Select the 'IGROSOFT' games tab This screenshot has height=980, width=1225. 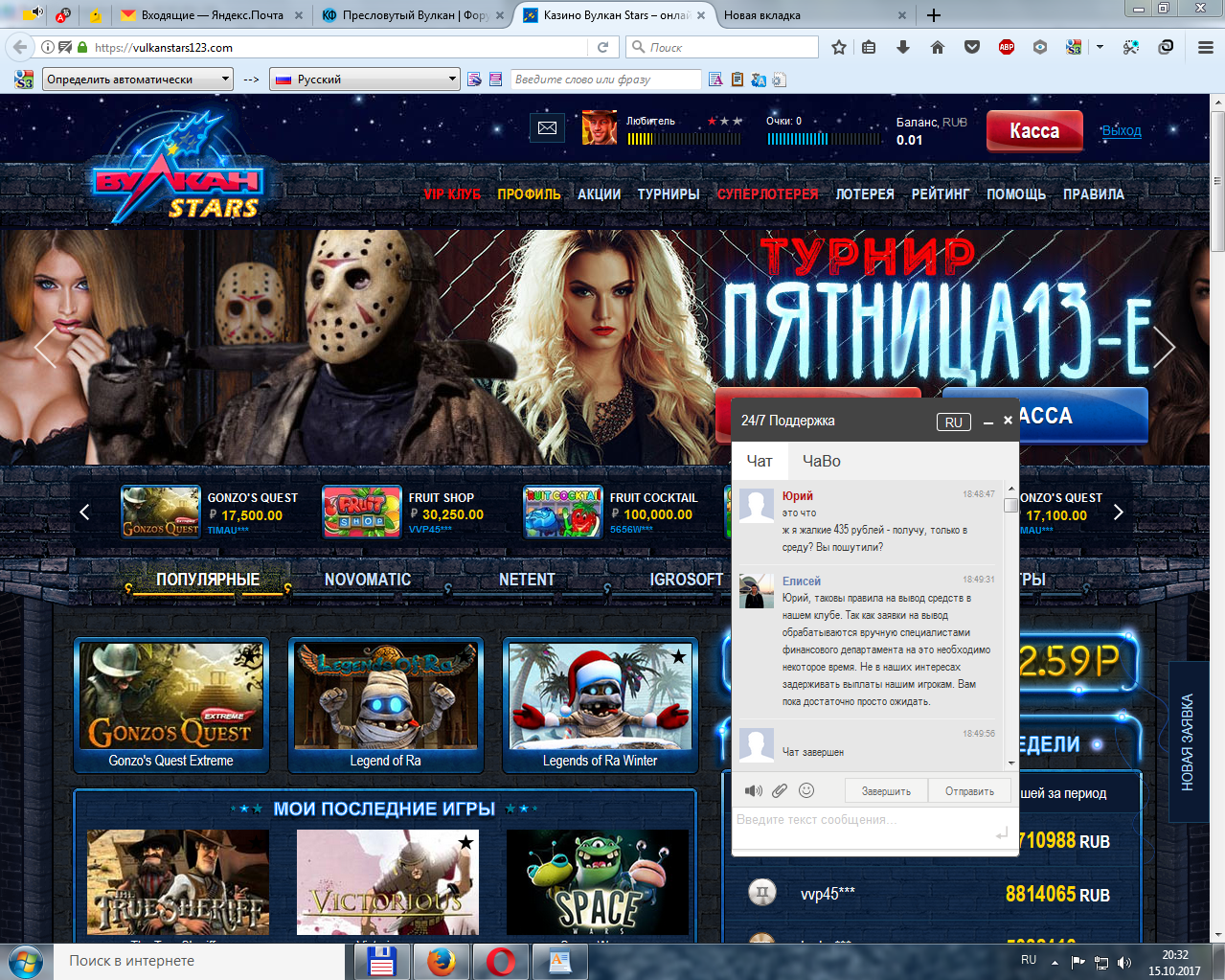pos(687,580)
